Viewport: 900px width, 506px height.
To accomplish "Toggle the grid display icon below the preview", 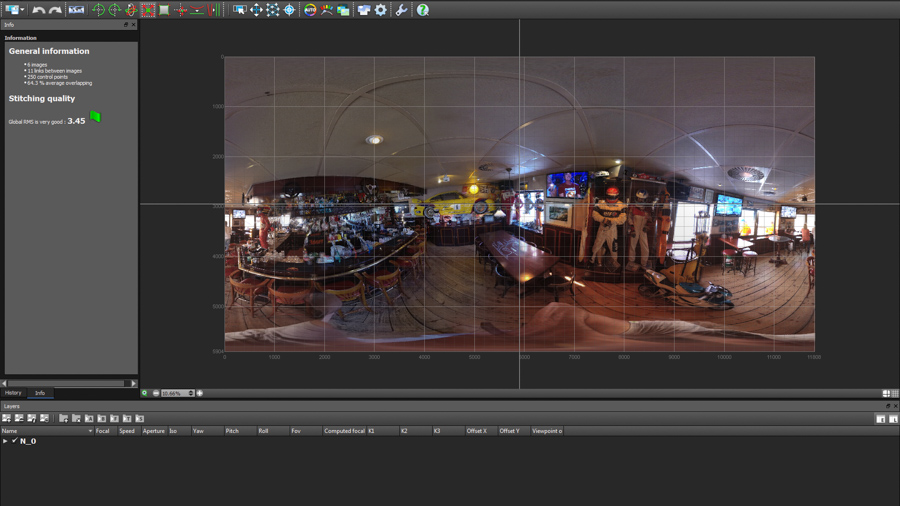I will point(895,393).
